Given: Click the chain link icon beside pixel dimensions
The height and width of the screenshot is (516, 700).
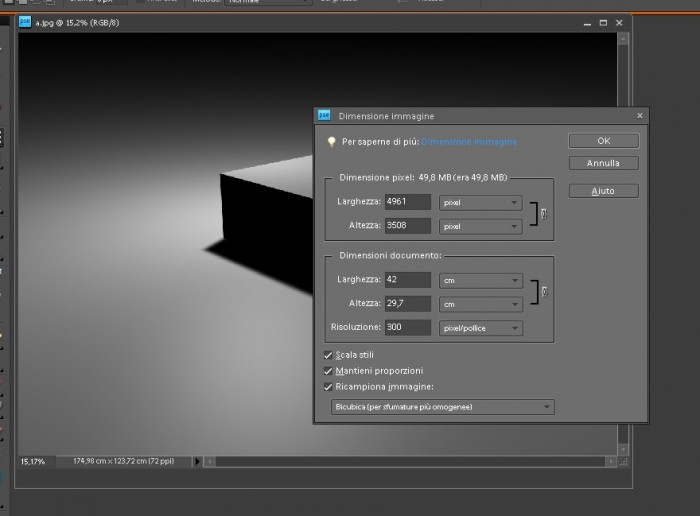Looking at the screenshot, I should (x=543, y=214).
